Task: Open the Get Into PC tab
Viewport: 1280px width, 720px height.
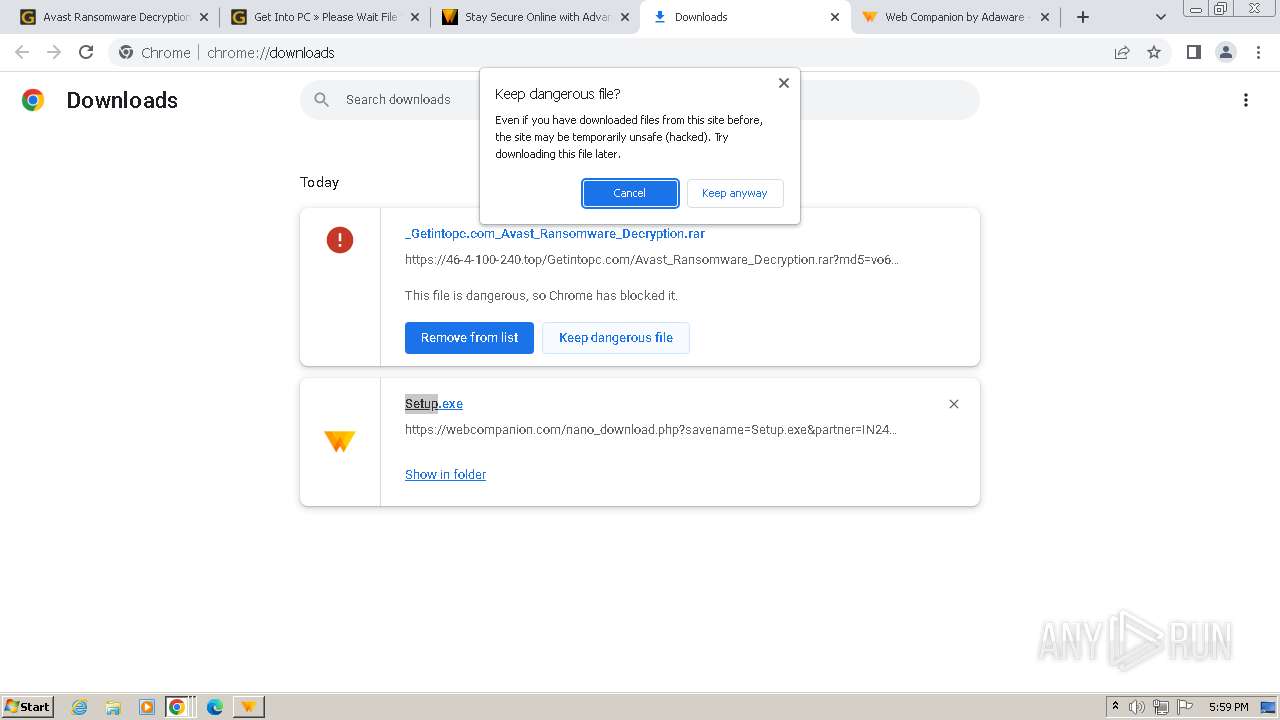Action: pyautogui.click(x=325, y=17)
